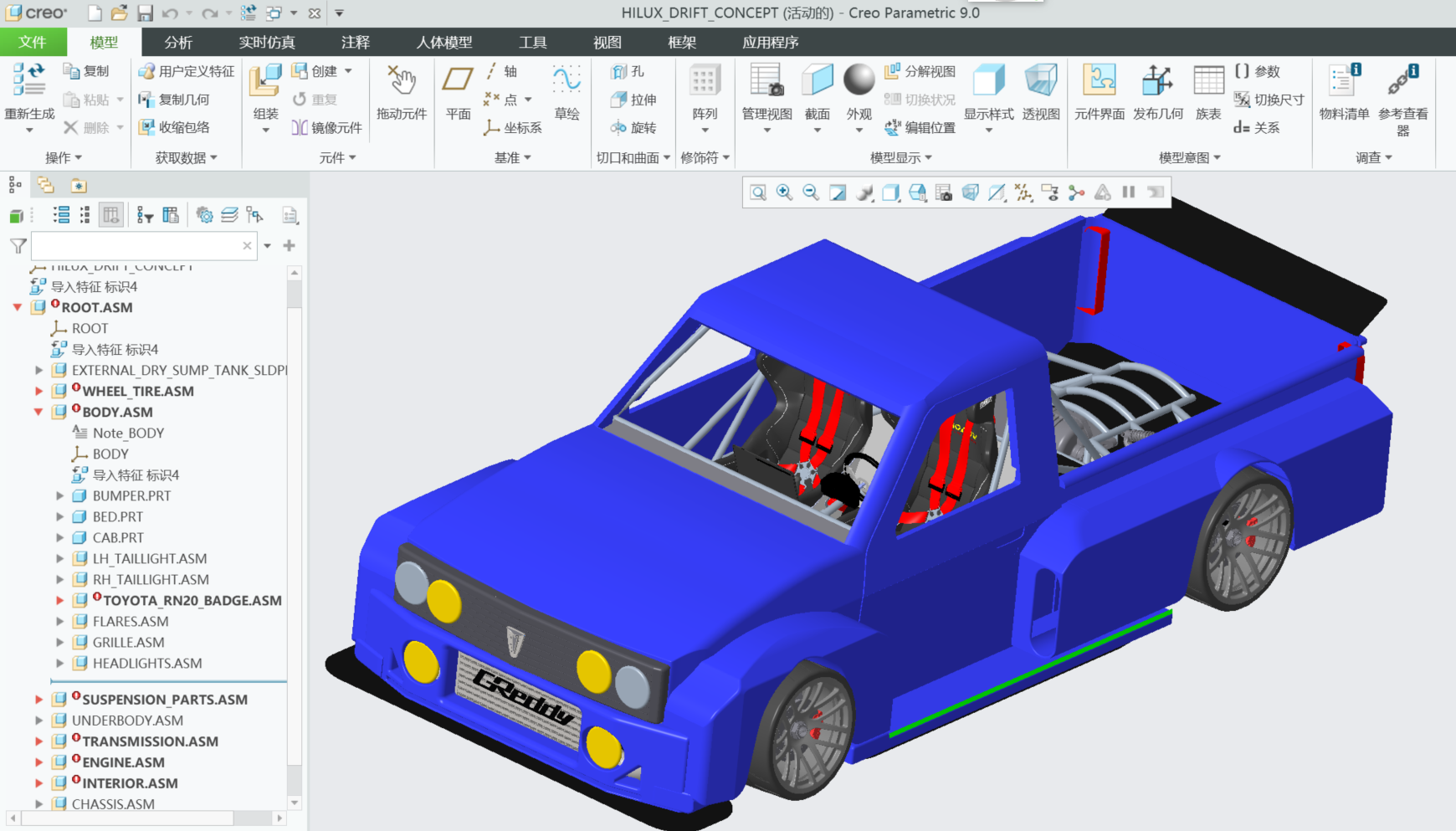This screenshot has width=1456, height=831.
Task: Click the 复制几何 button
Action: tap(174, 100)
